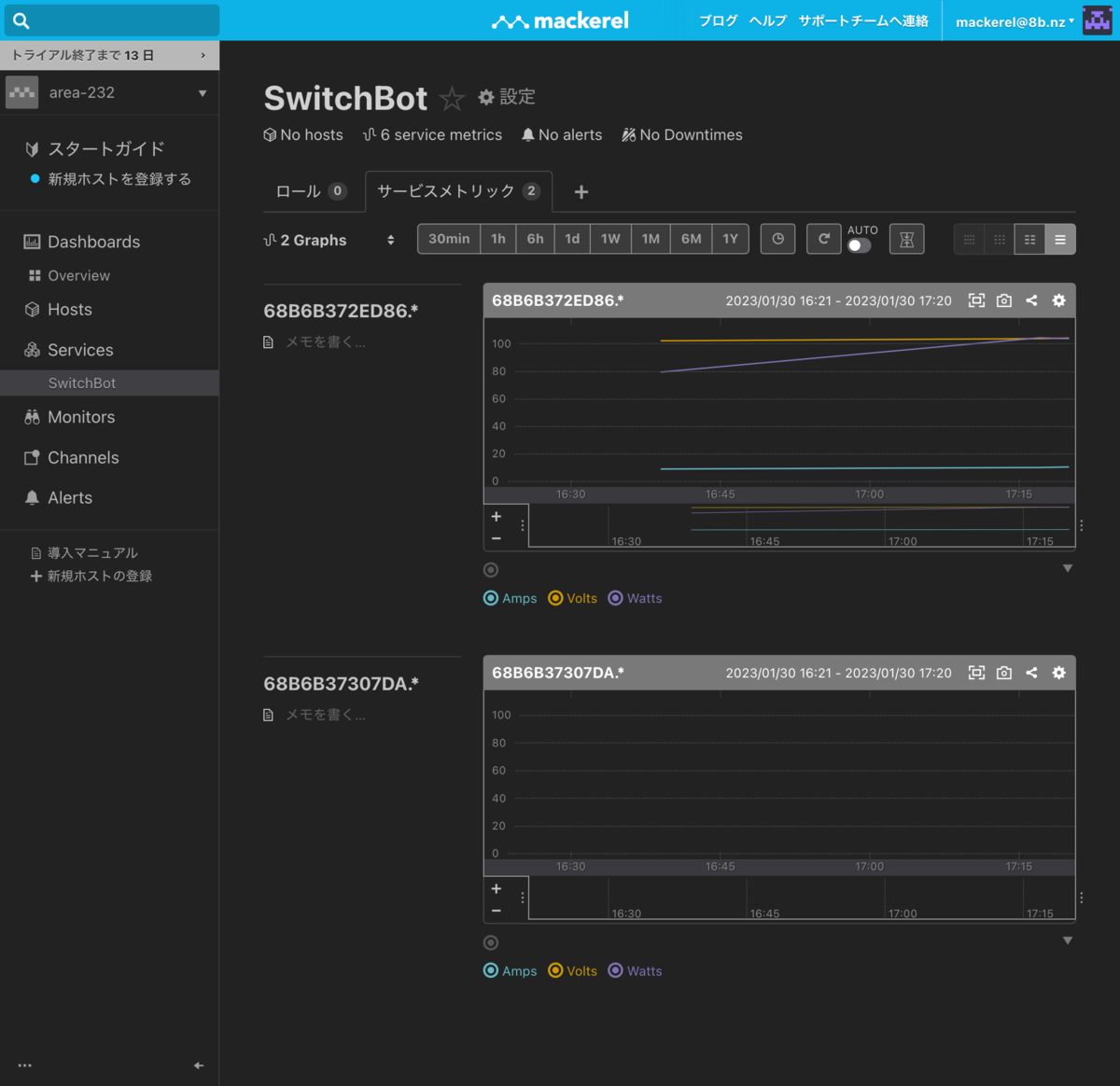Expand trial remaining days banner
The image size is (1120, 1086).
(x=109, y=55)
